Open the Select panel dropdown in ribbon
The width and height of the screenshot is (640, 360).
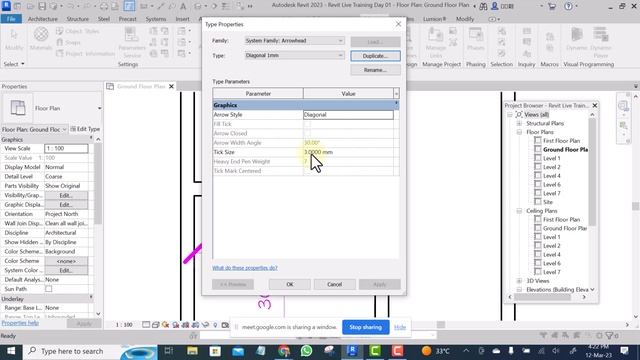[x=14, y=64]
